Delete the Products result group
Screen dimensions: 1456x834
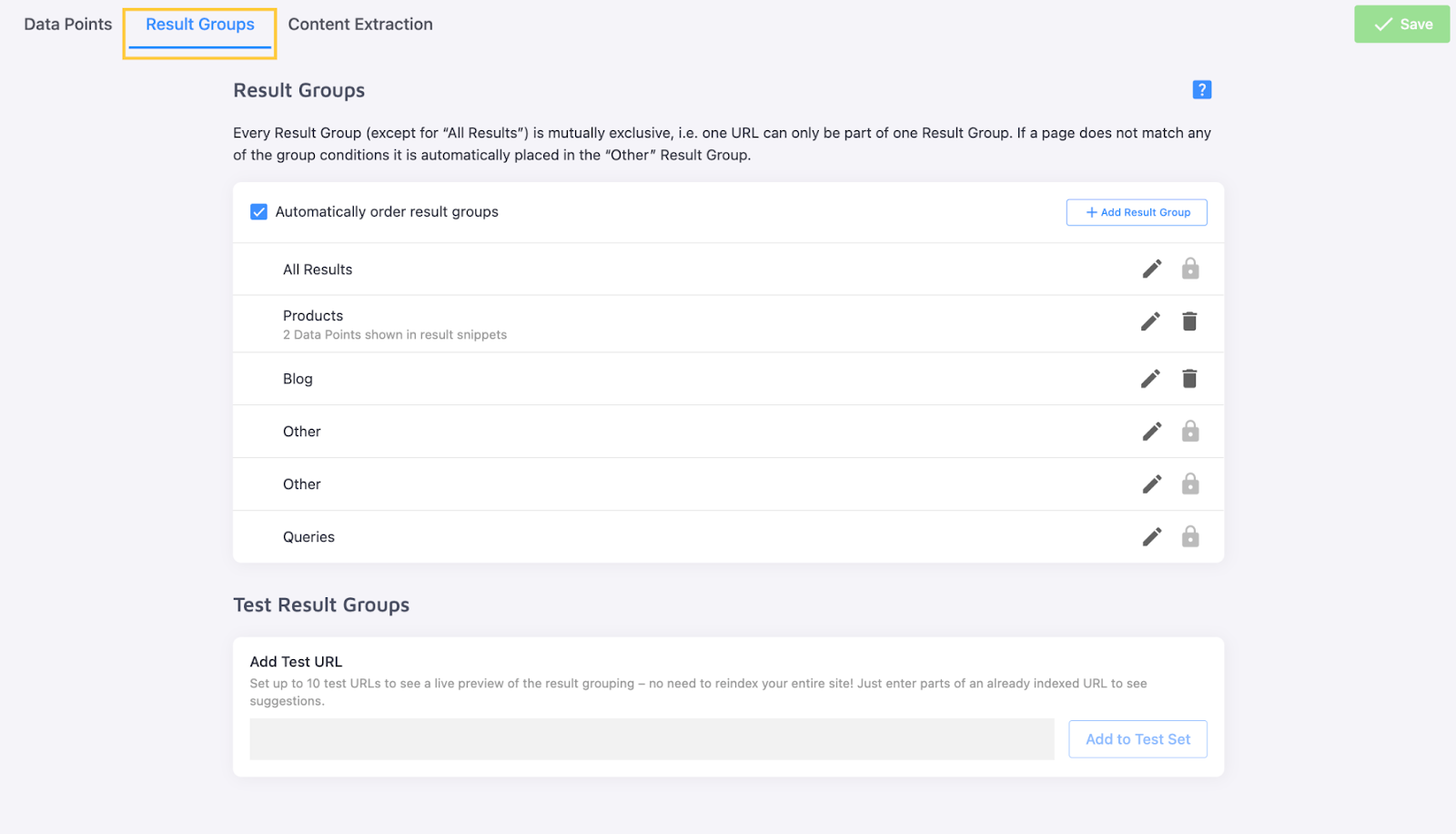pyautogui.click(x=1189, y=321)
